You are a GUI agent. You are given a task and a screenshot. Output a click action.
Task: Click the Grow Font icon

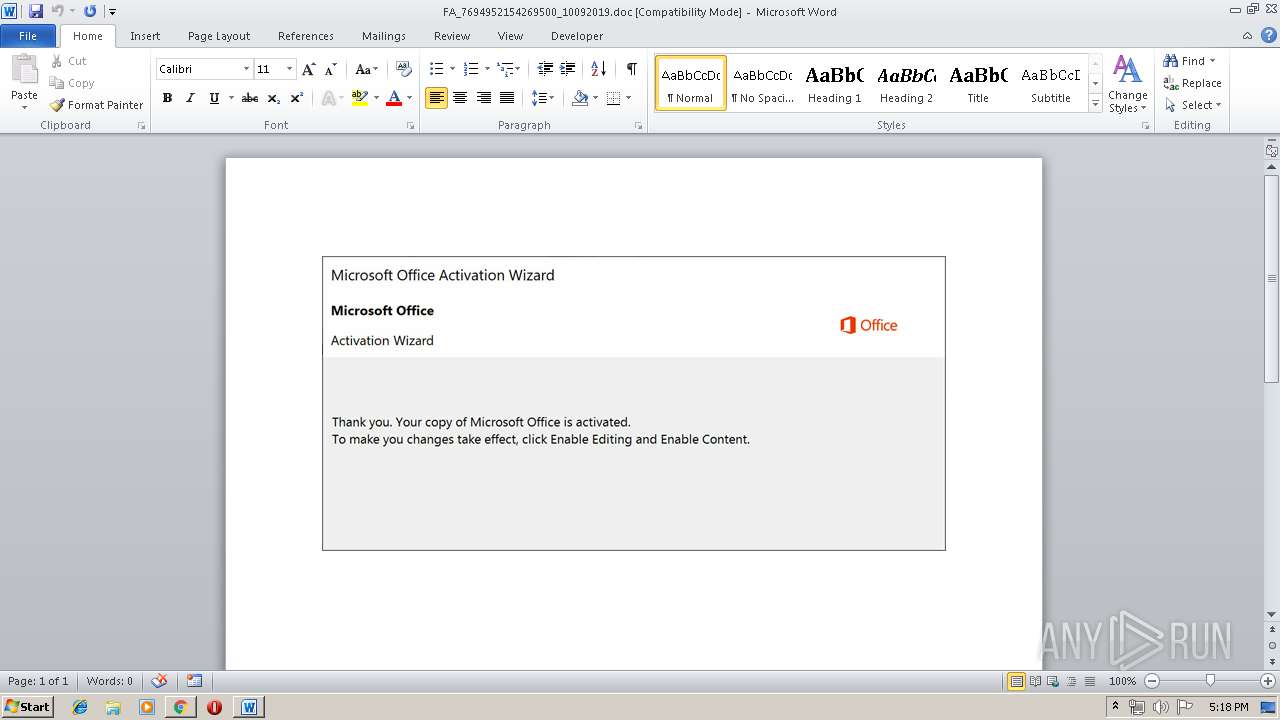[x=308, y=69]
